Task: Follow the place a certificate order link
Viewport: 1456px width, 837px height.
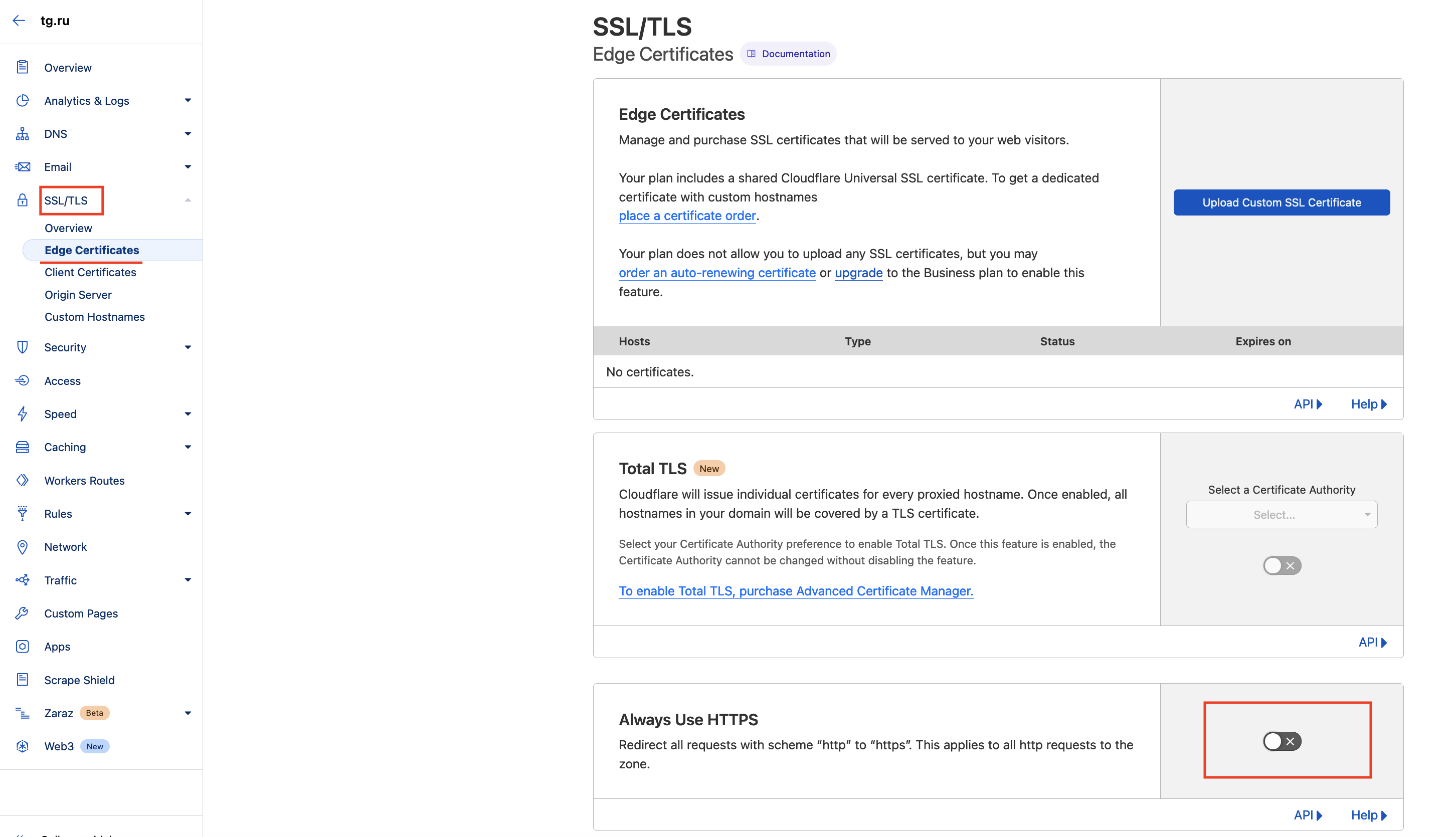Action: (x=687, y=216)
